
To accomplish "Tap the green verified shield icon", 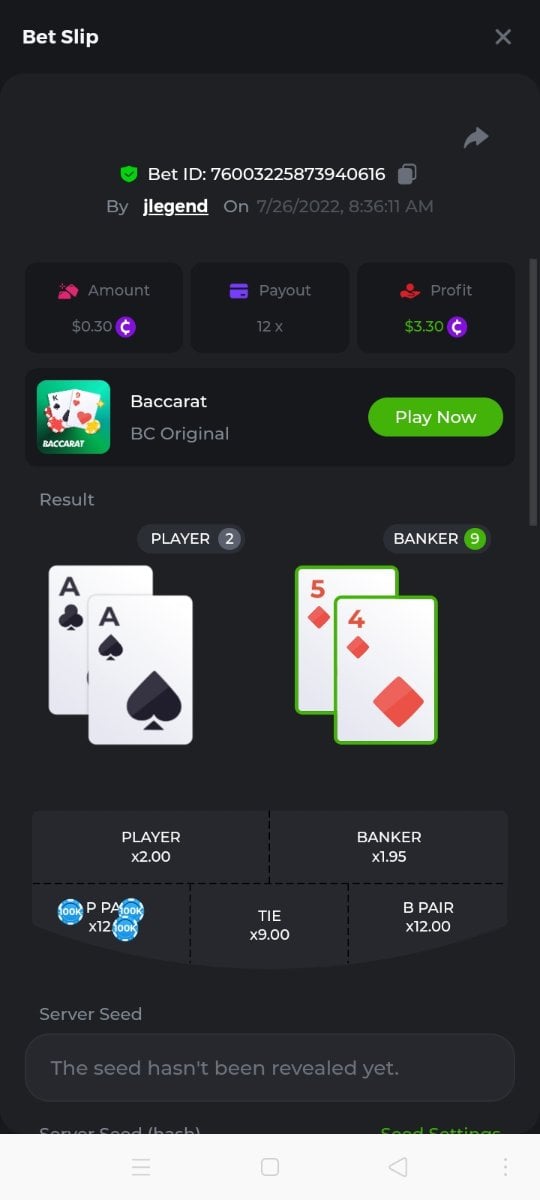I will [128, 174].
